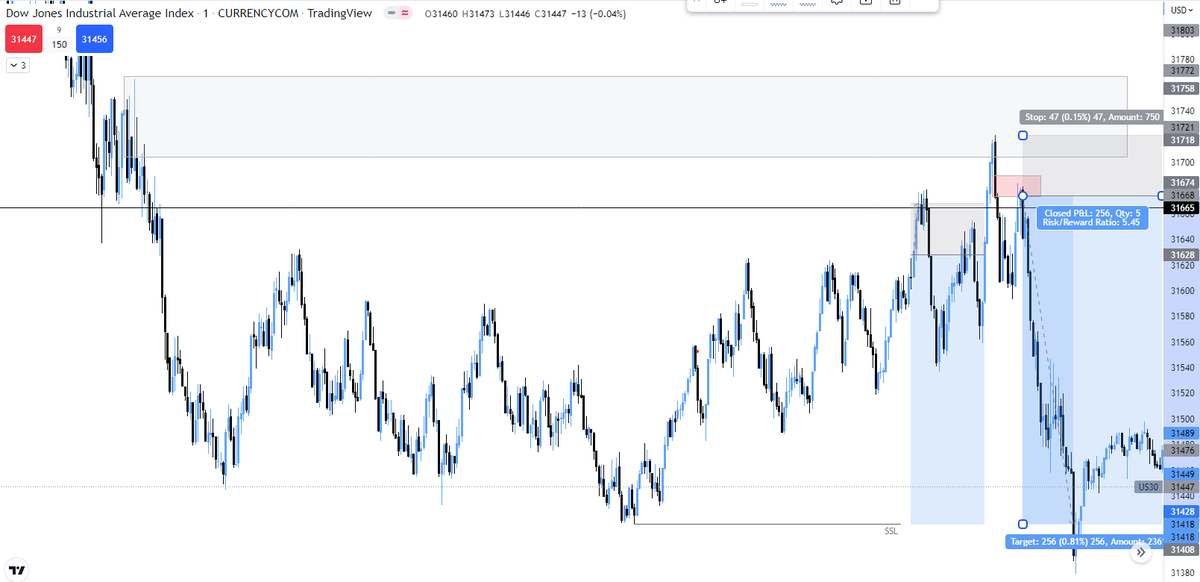Click the L31446 low value in header

pos(515,13)
